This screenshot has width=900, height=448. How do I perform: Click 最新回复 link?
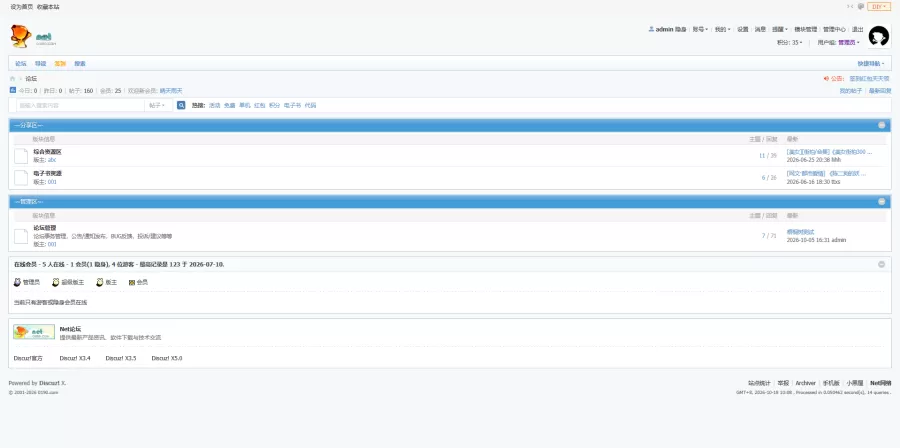[x=879, y=91]
